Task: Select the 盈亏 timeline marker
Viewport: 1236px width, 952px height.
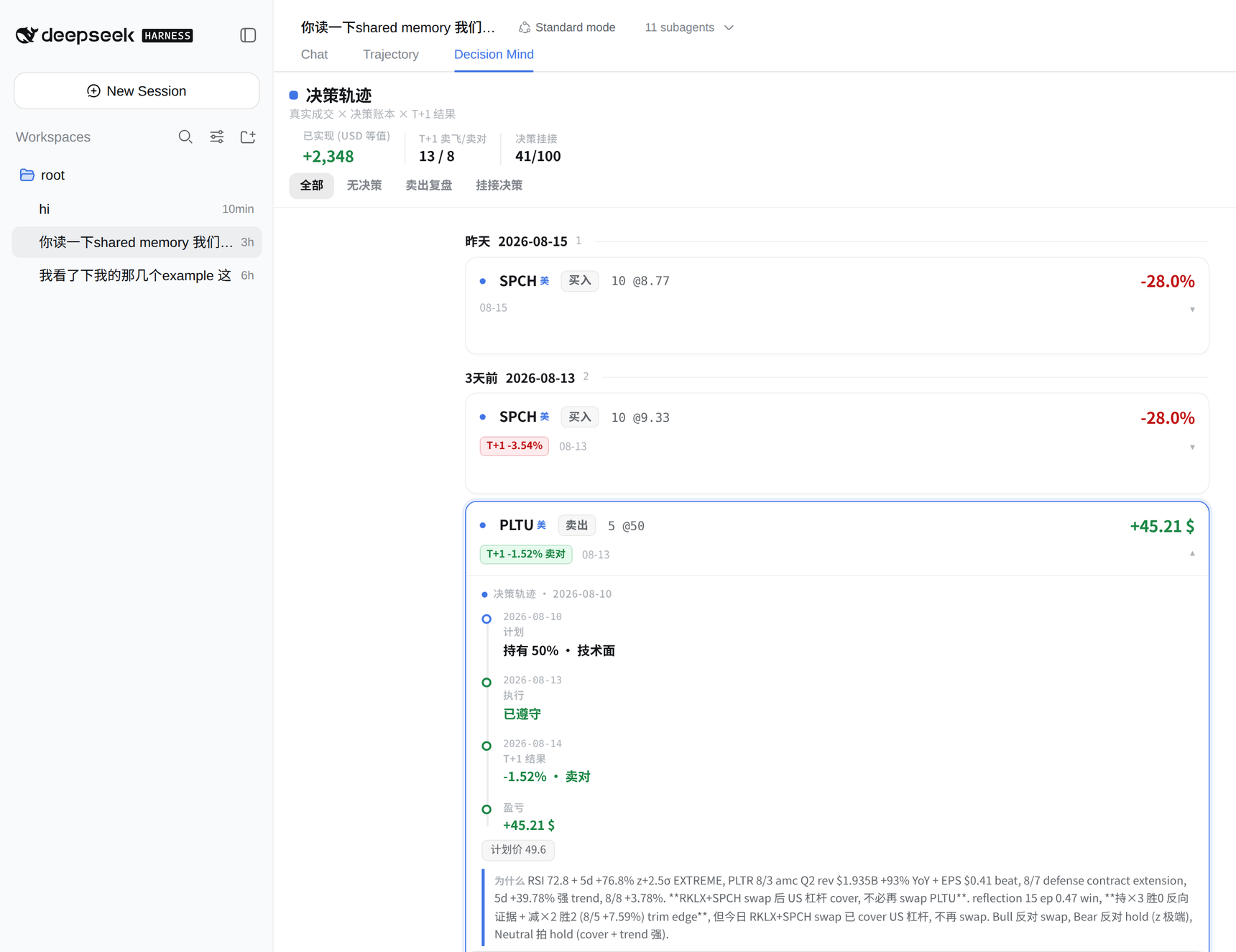Action: pos(486,809)
